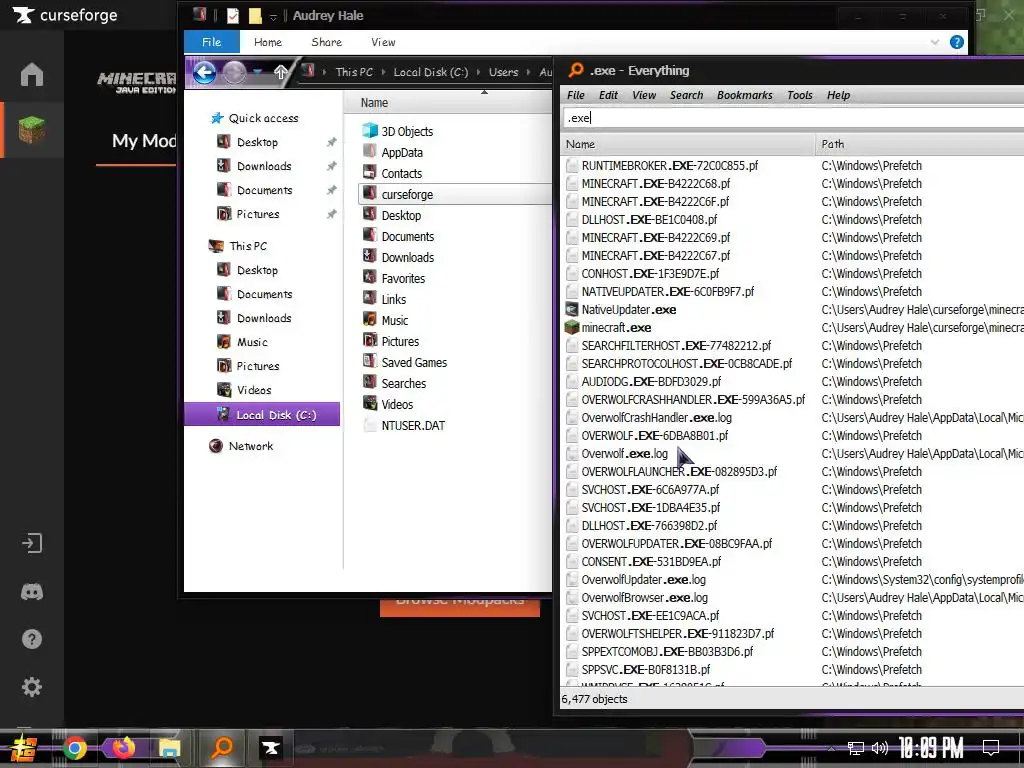Switch to the Home ribbon tab
The width and height of the screenshot is (1024, 768).
(x=268, y=42)
